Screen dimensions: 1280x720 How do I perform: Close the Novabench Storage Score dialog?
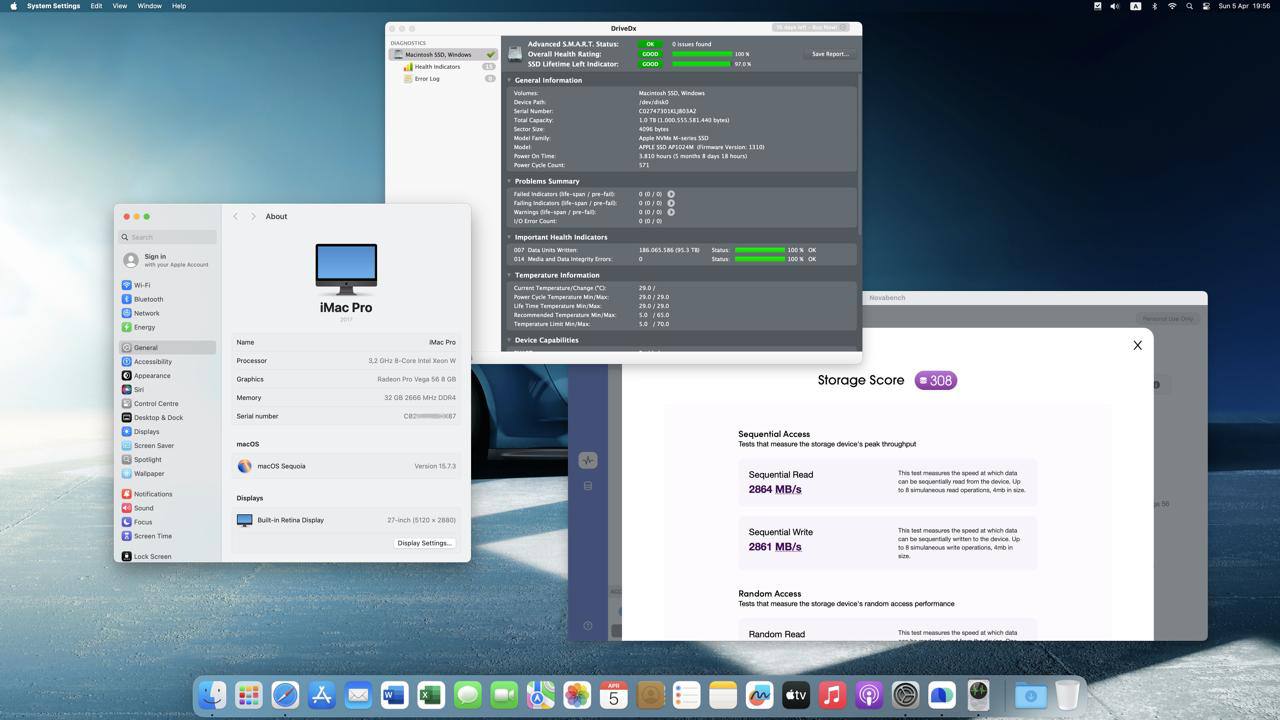pos(1137,345)
